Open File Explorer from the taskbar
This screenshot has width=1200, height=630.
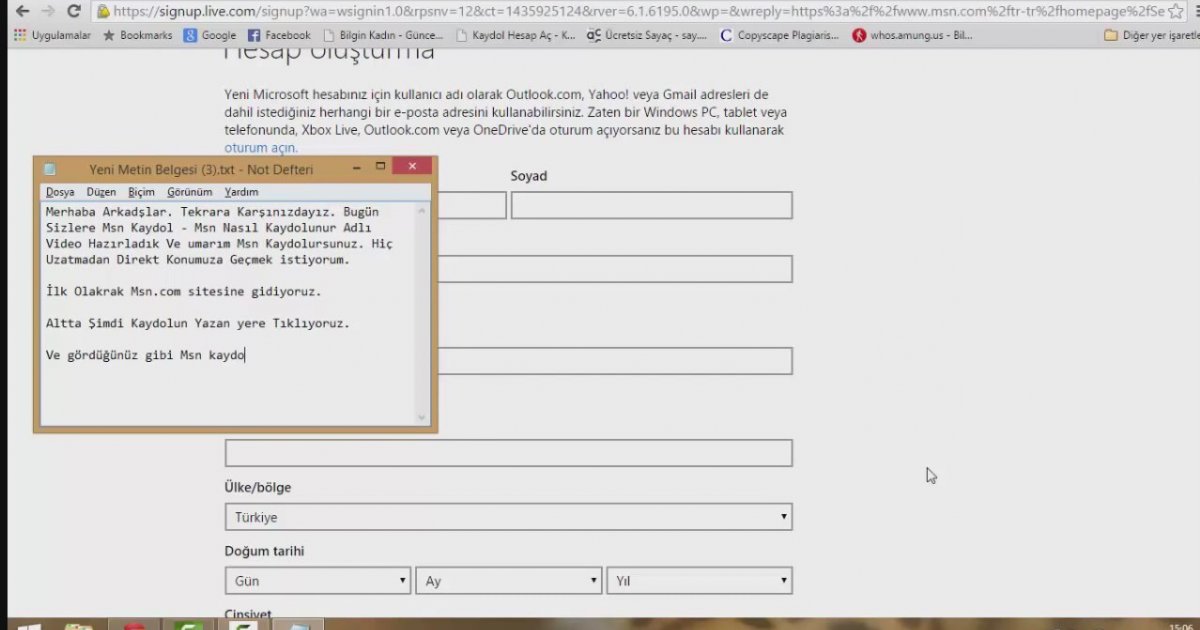pos(78,628)
